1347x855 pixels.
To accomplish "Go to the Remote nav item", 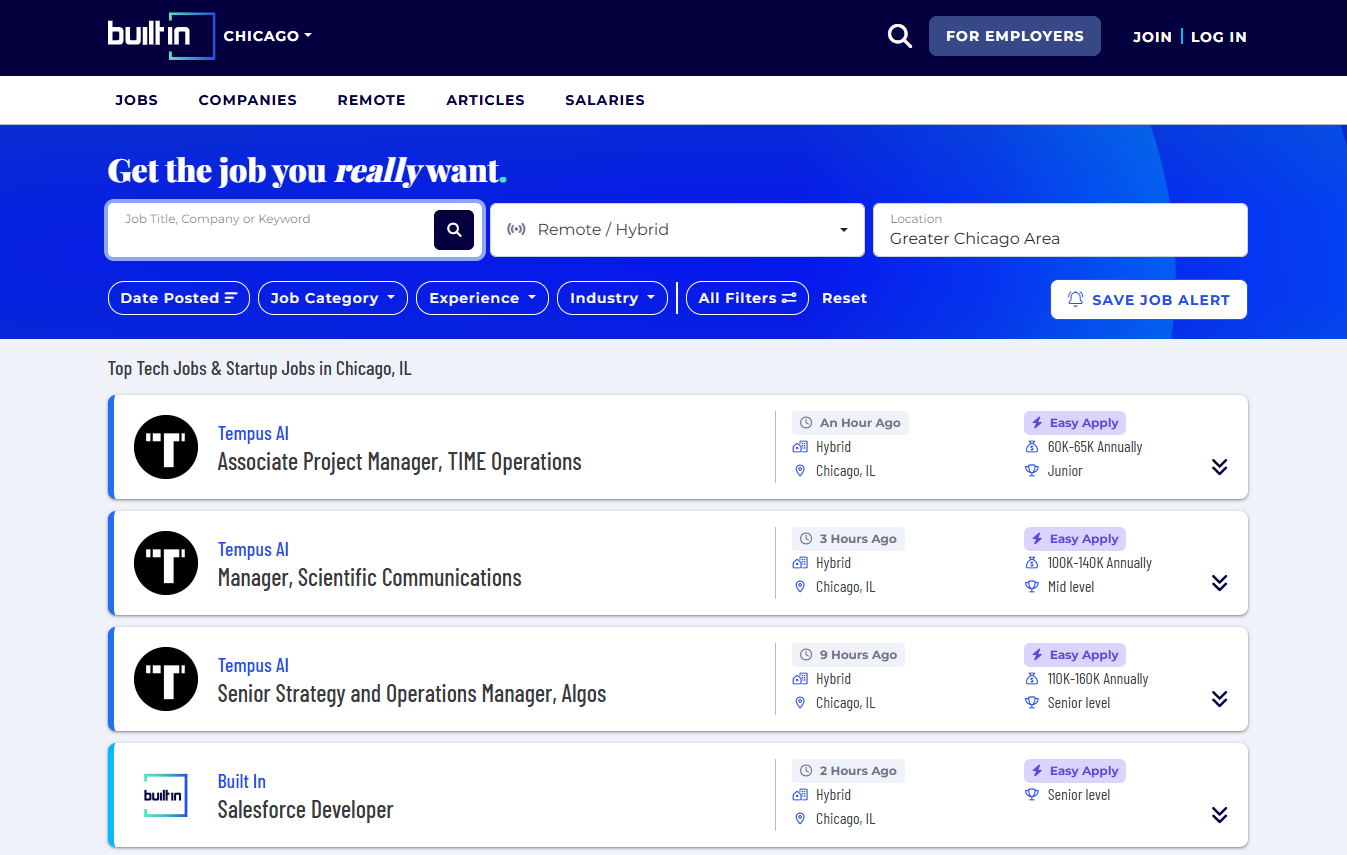I will (x=372, y=100).
